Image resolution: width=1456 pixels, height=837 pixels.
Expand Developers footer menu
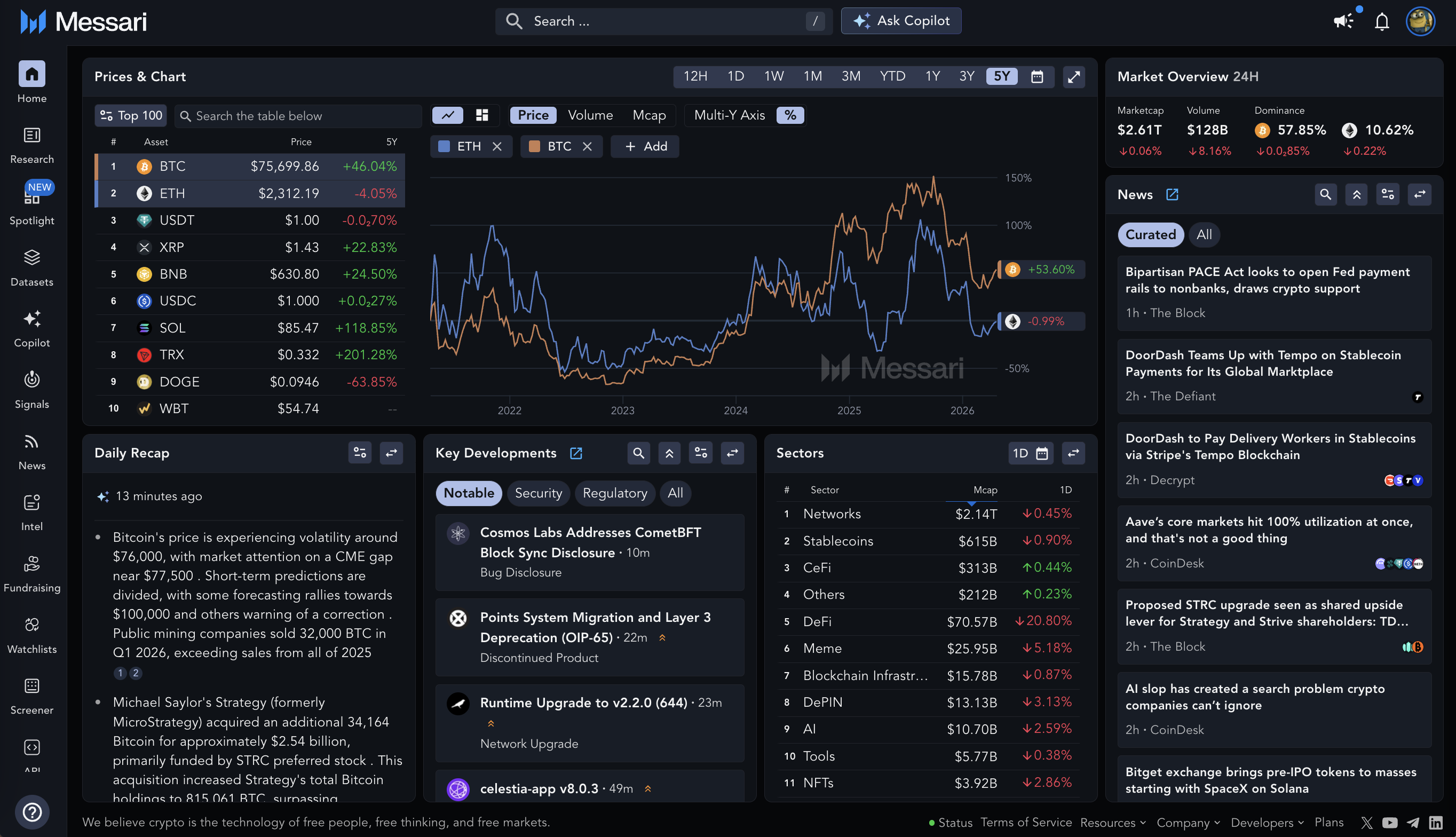(x=1267, y=823)
